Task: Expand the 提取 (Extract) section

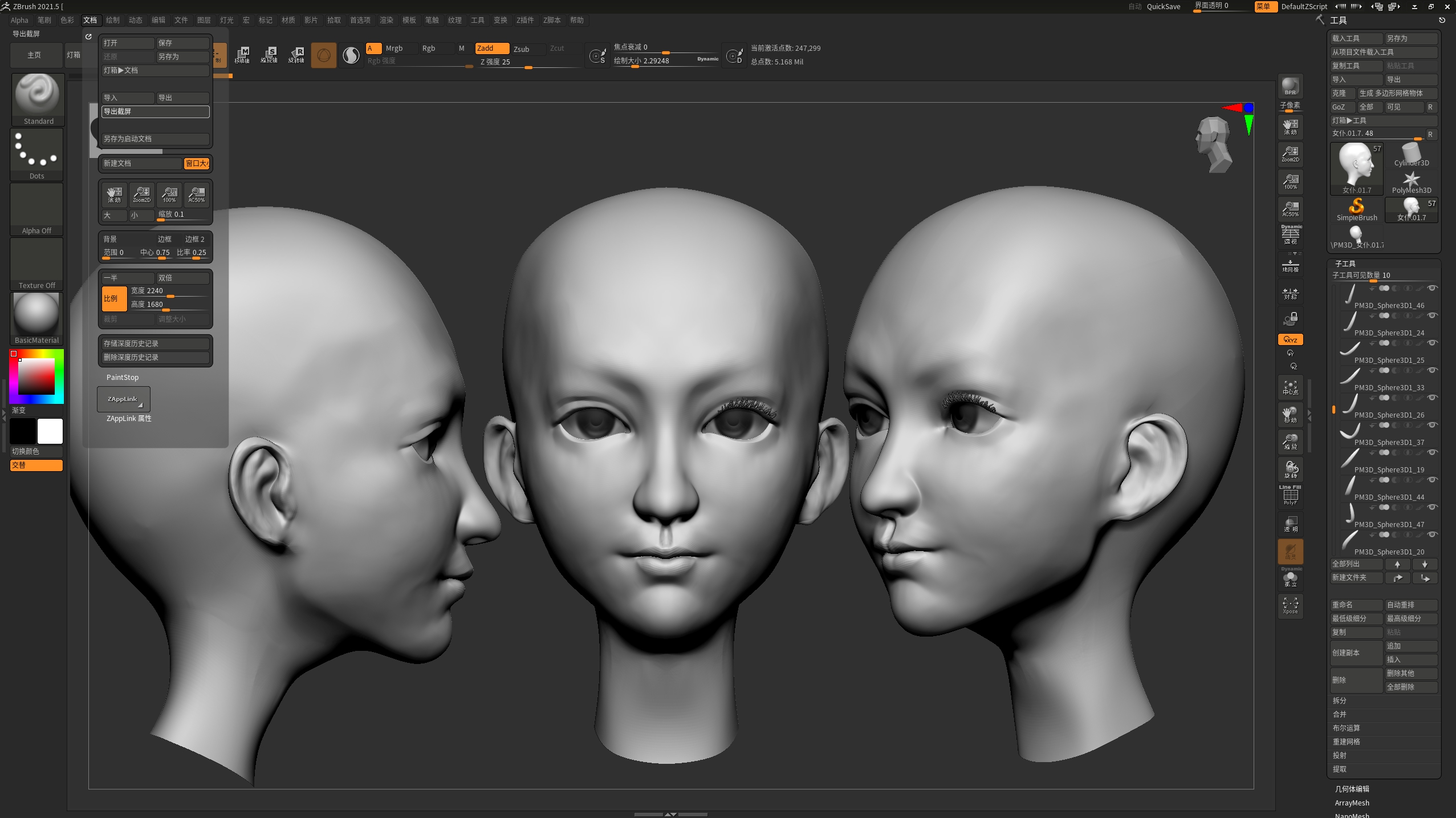Action: (x=1339, y=769)
